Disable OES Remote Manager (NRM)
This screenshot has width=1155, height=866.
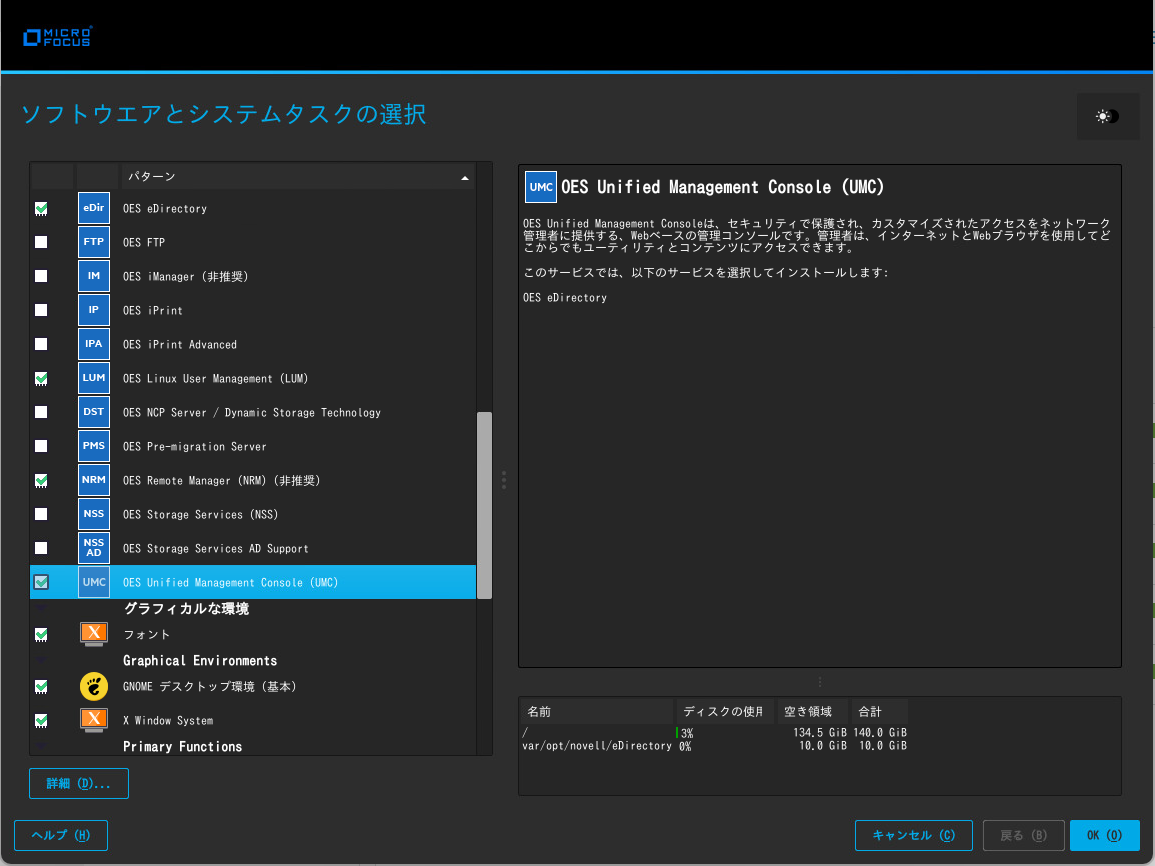(40, 480)
